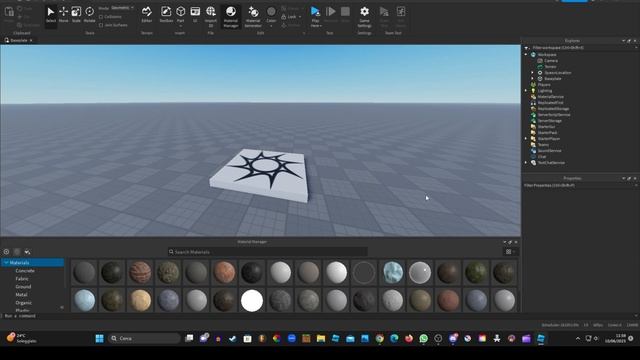Click the taskbar Cerca search box
Viewport: 640px width, 360px height.
pos(144,338)
